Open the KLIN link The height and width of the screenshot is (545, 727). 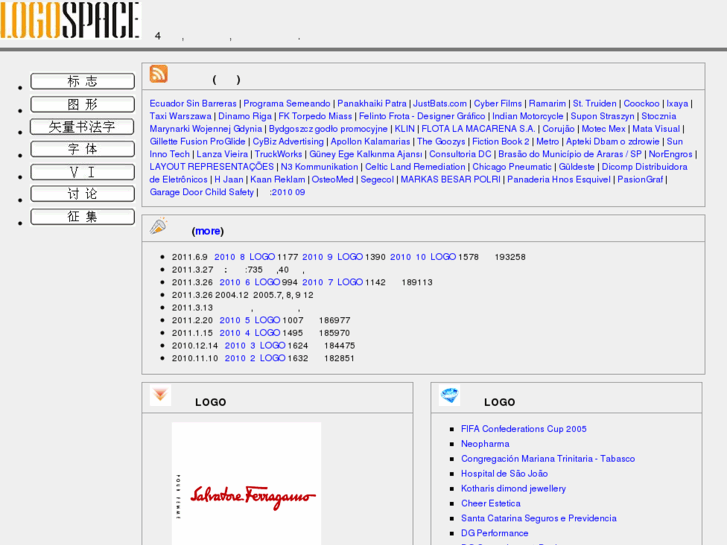(x=404, y=128)
